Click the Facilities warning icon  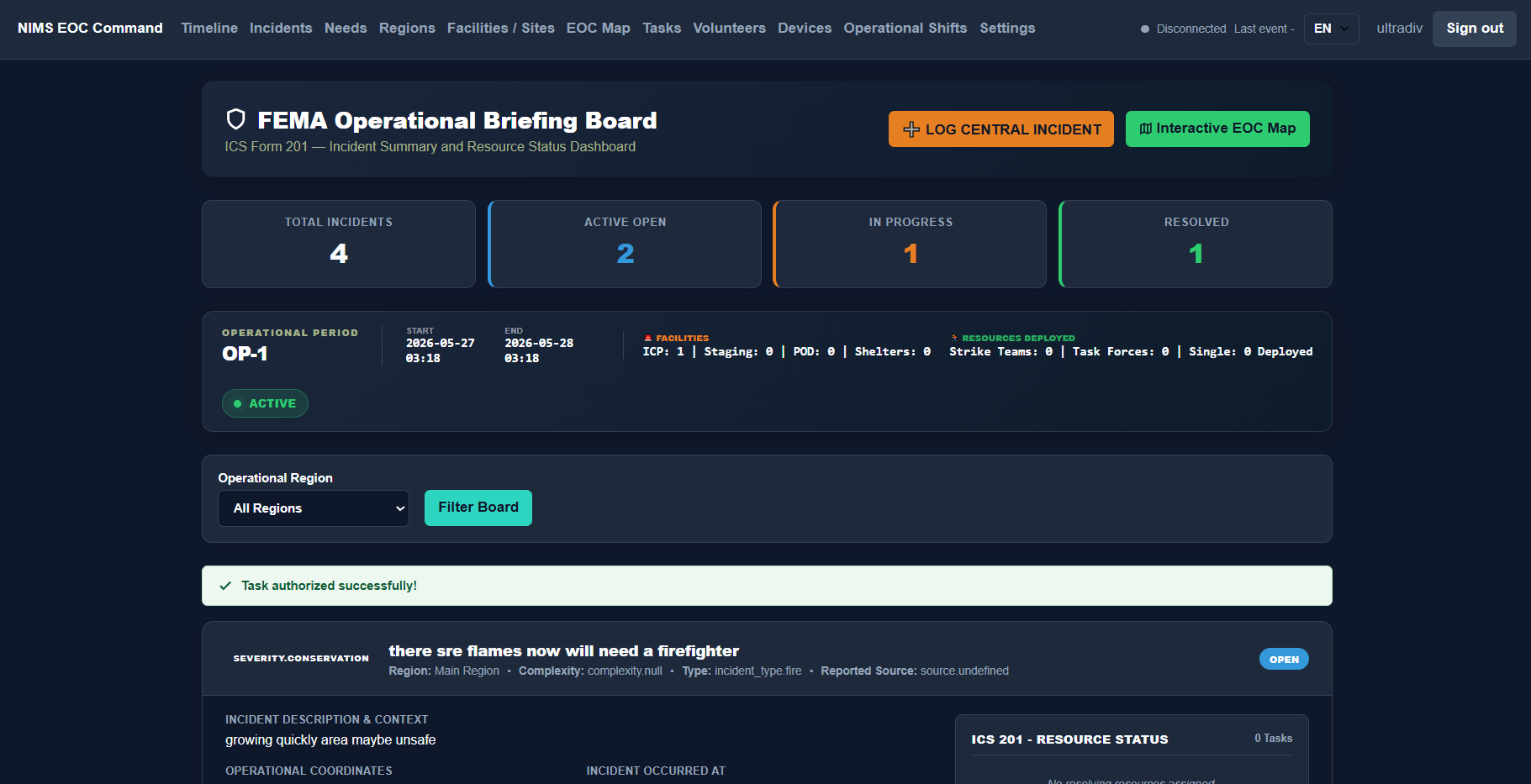(647, 338)
